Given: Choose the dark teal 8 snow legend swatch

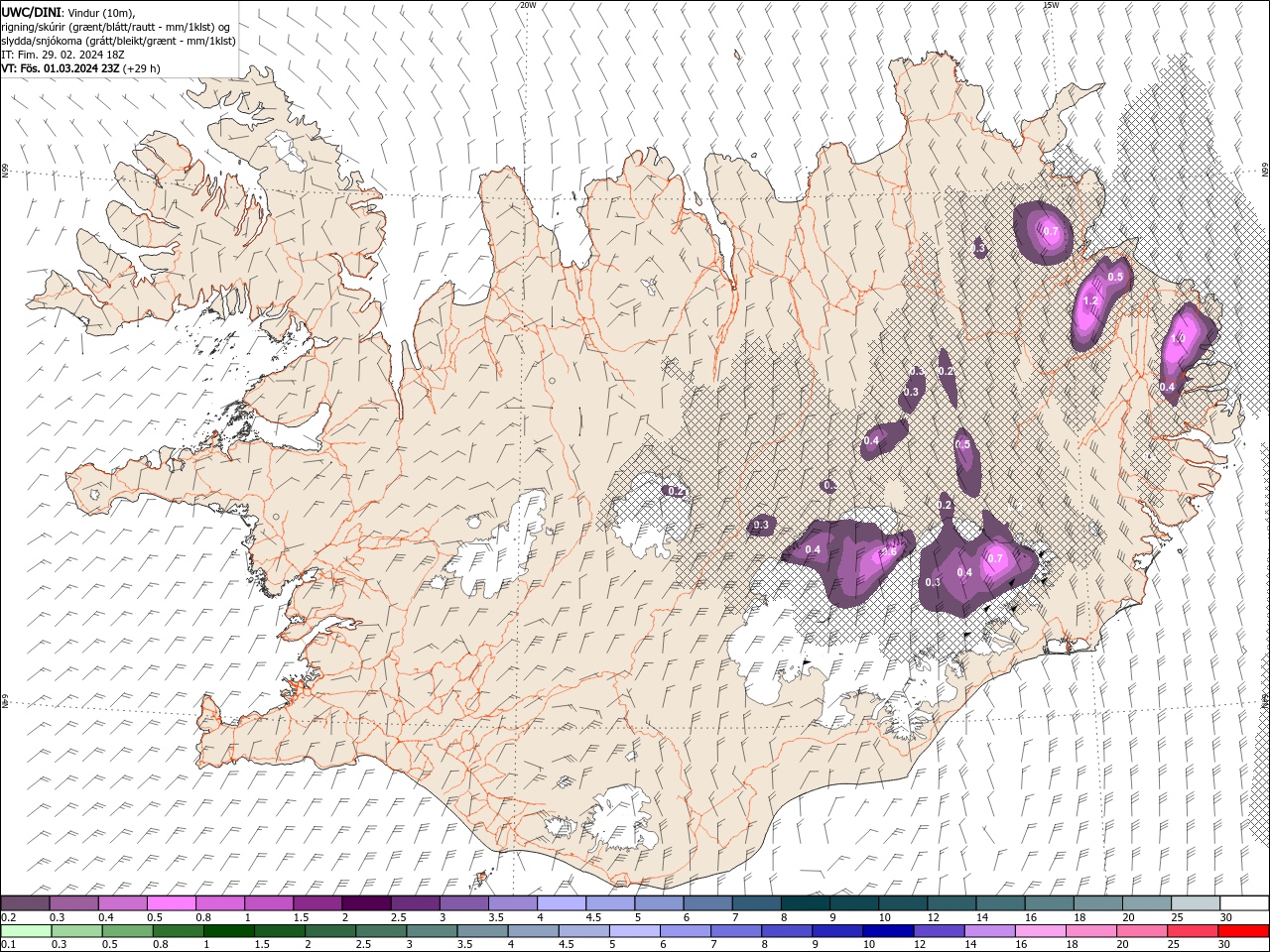Looking at the screenshot, I should [x=805, y=903].
